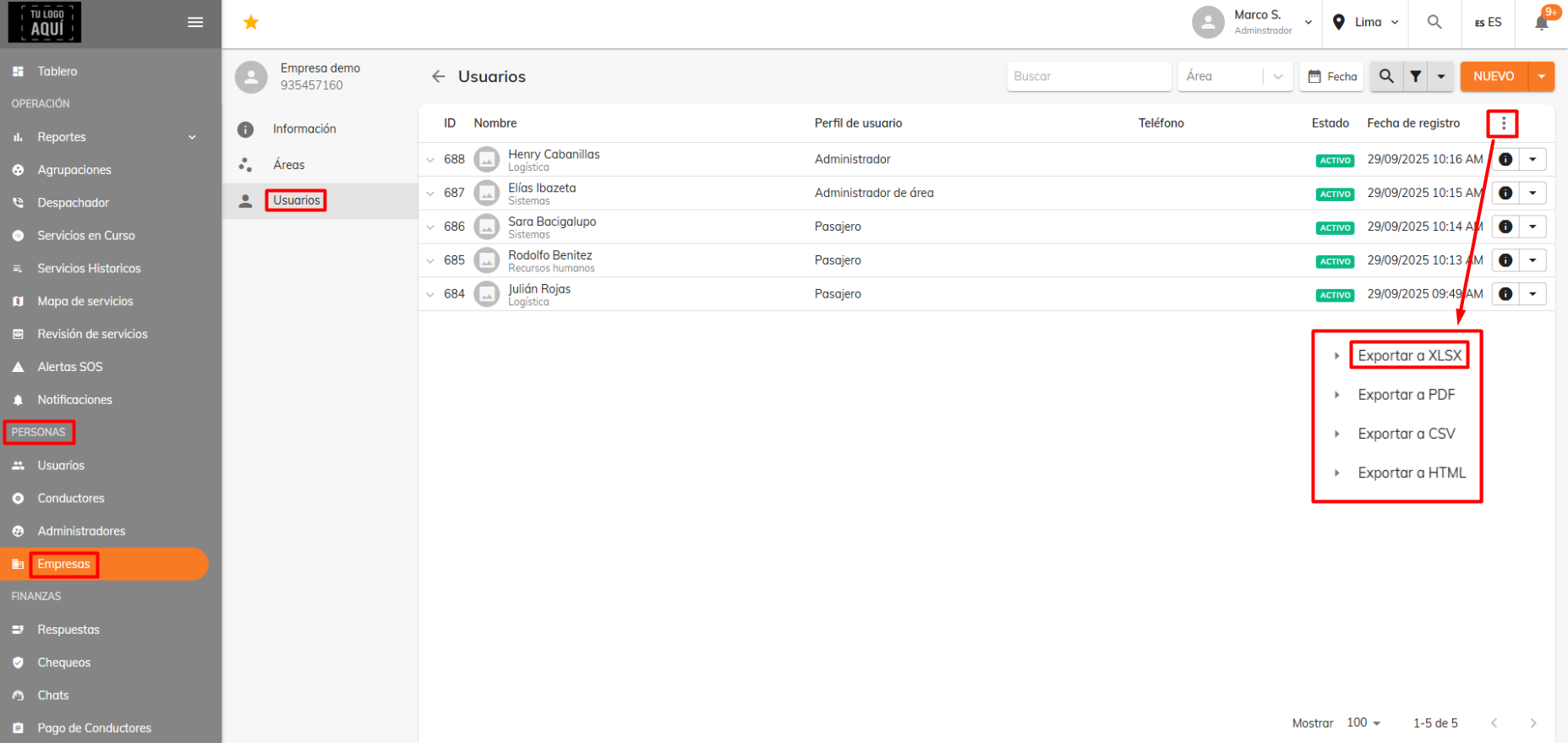Open info icon for Elías Ibazeta
Image resolution: width=1568 pixels, height=743 pixels.
coord(1505,193)
